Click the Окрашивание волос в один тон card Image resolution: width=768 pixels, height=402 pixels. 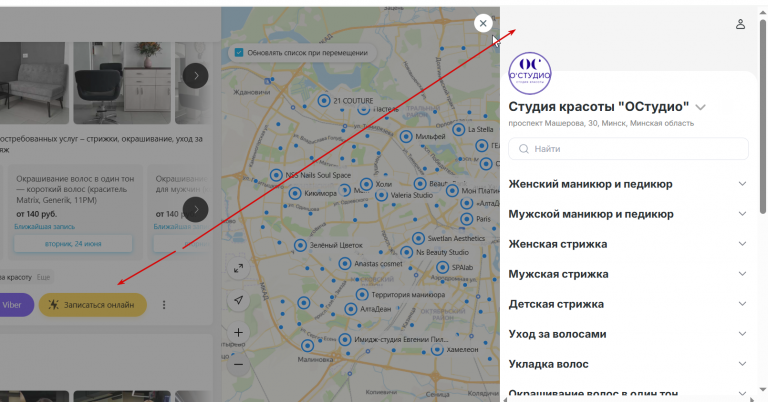tap(75, 212)
